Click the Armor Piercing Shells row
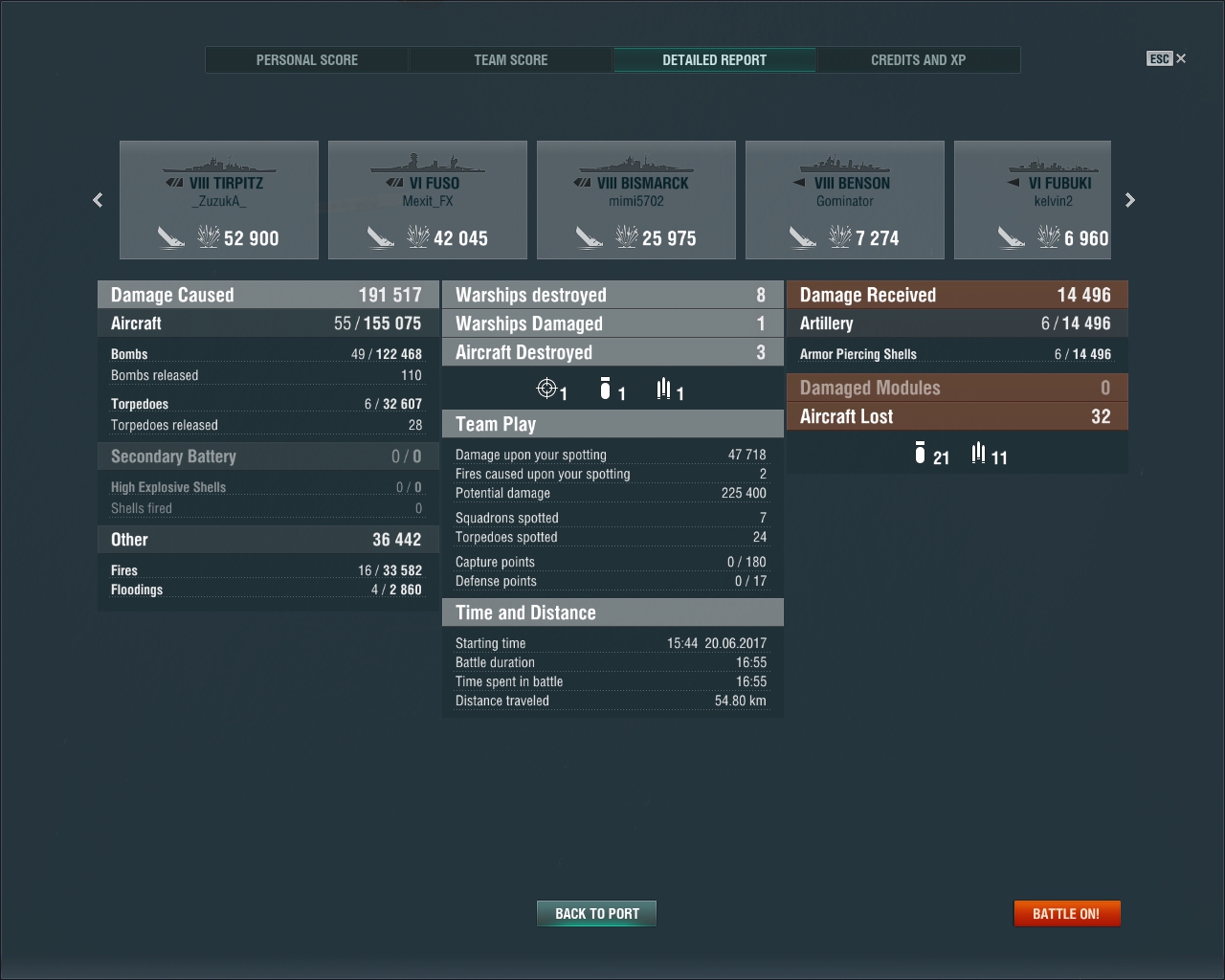Image resolution: width=1225 pixels, height=980 pixels. [x=955, y=354]
